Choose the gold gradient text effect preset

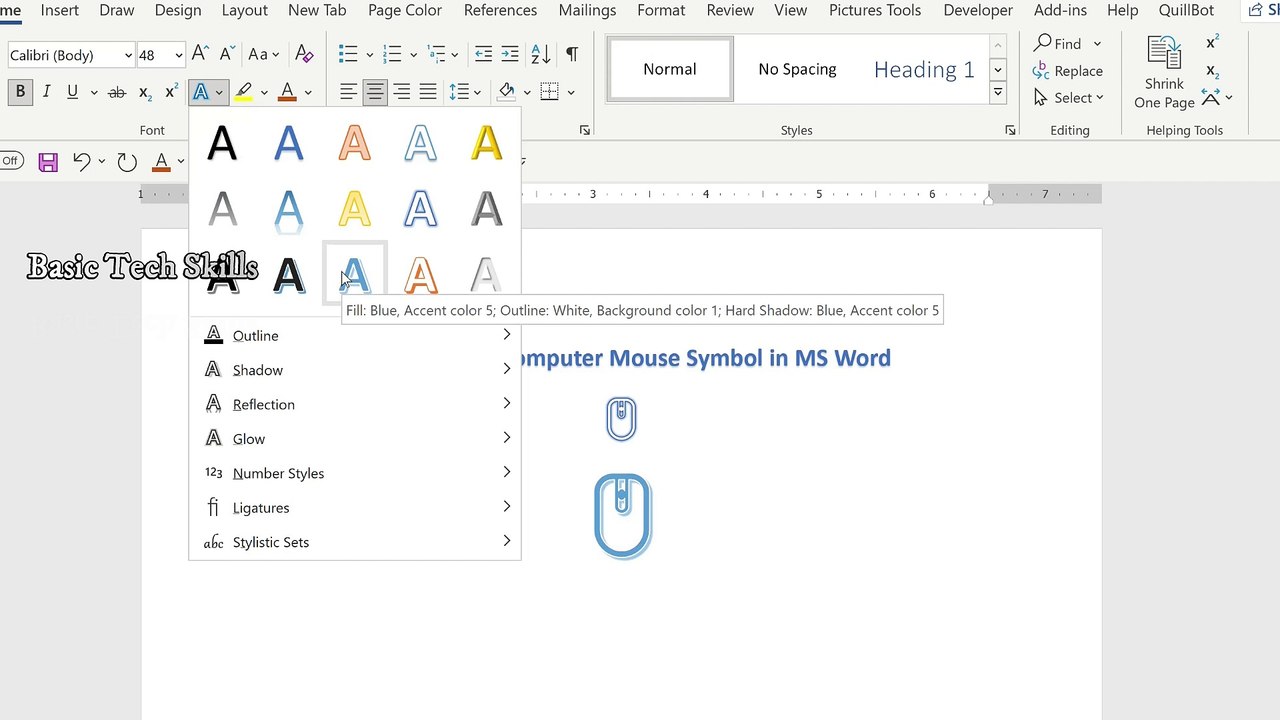point(487,143)
